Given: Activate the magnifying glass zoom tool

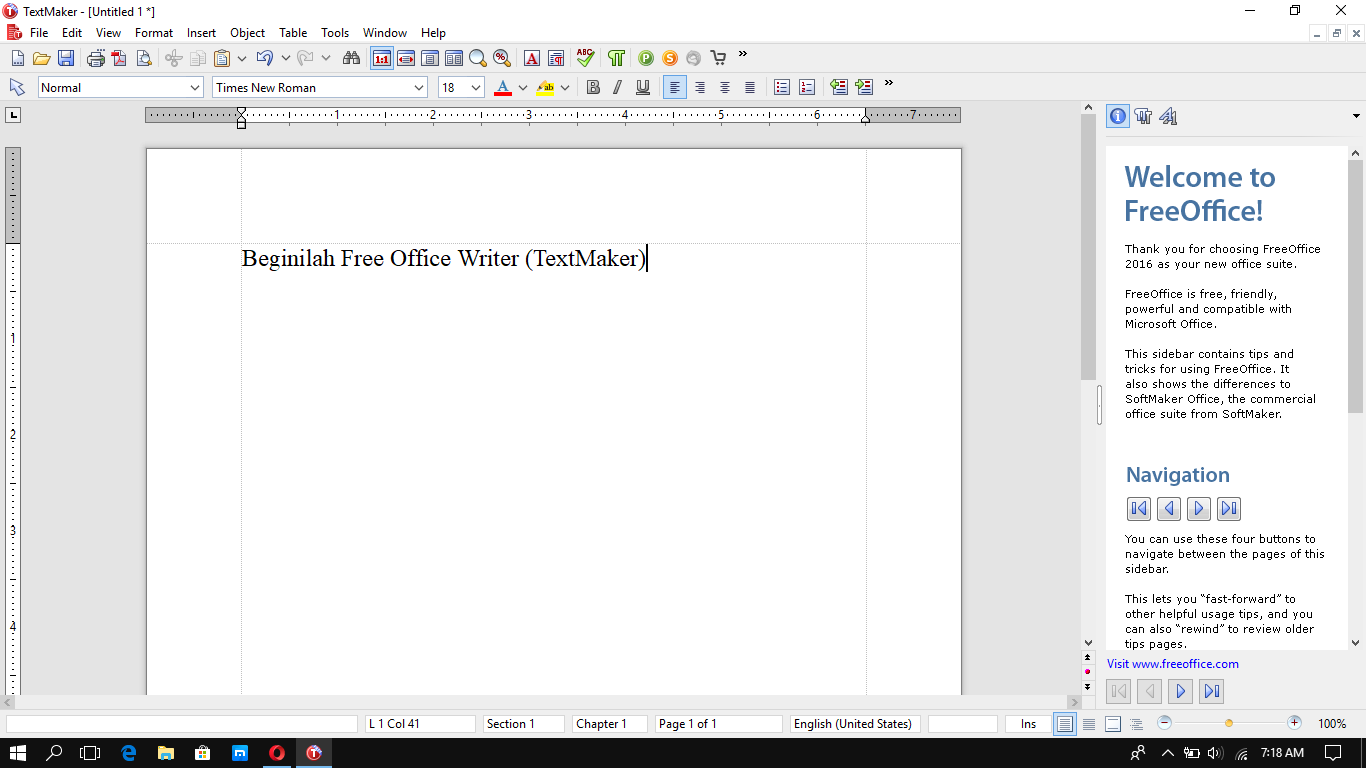Looking at the screenshot, I should [478, 58].
